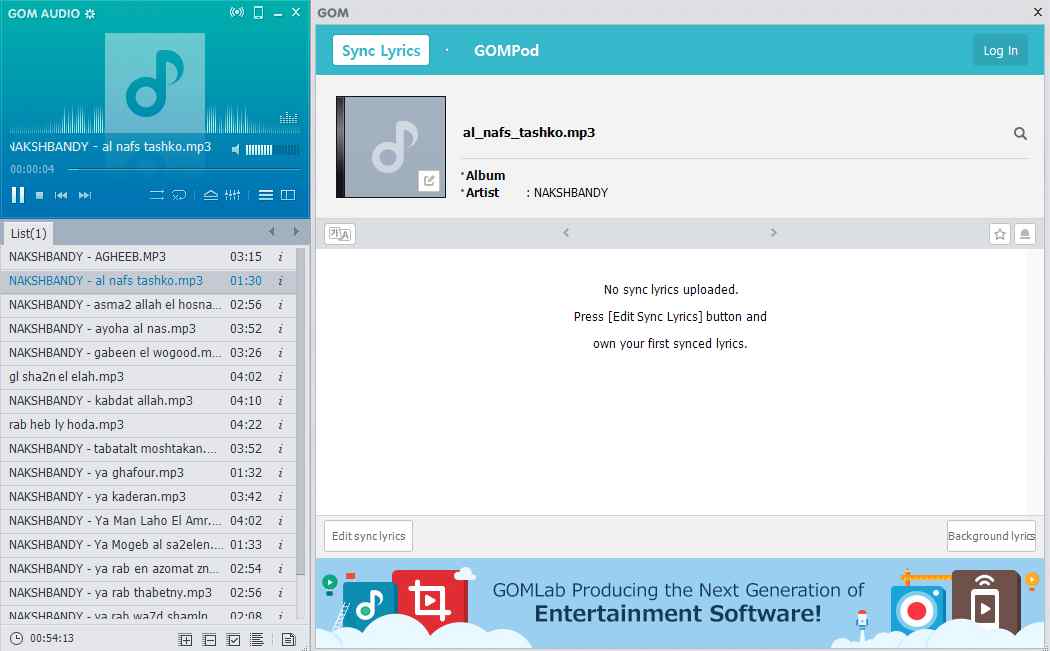Select track NAKSHBANDY - ayoha al nas.mp3
Screen dimensions: 1050x651
(148, 329)
